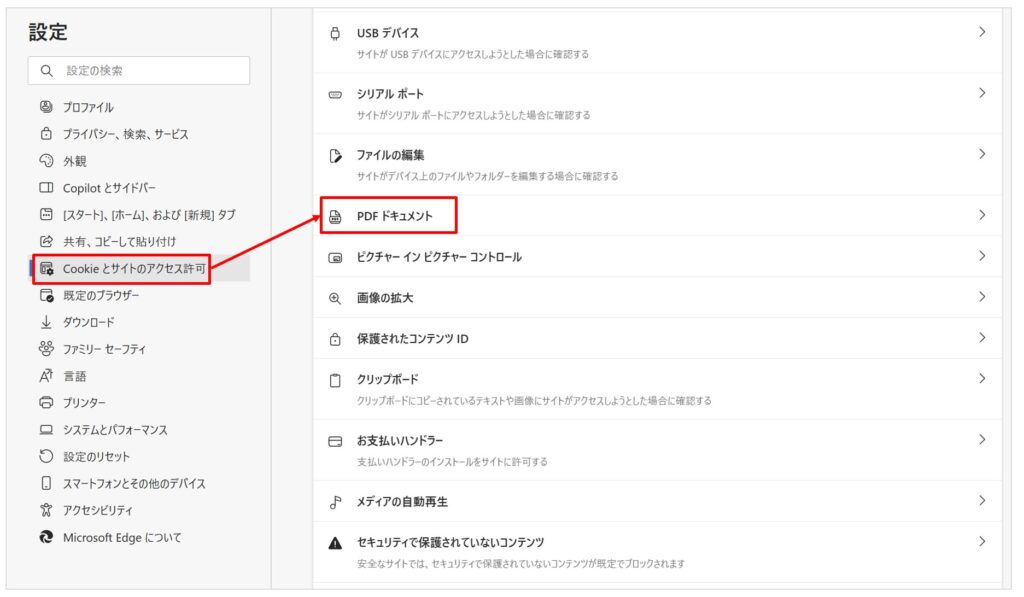Click the ファイルの編集 file icon

tap(335, 155)
